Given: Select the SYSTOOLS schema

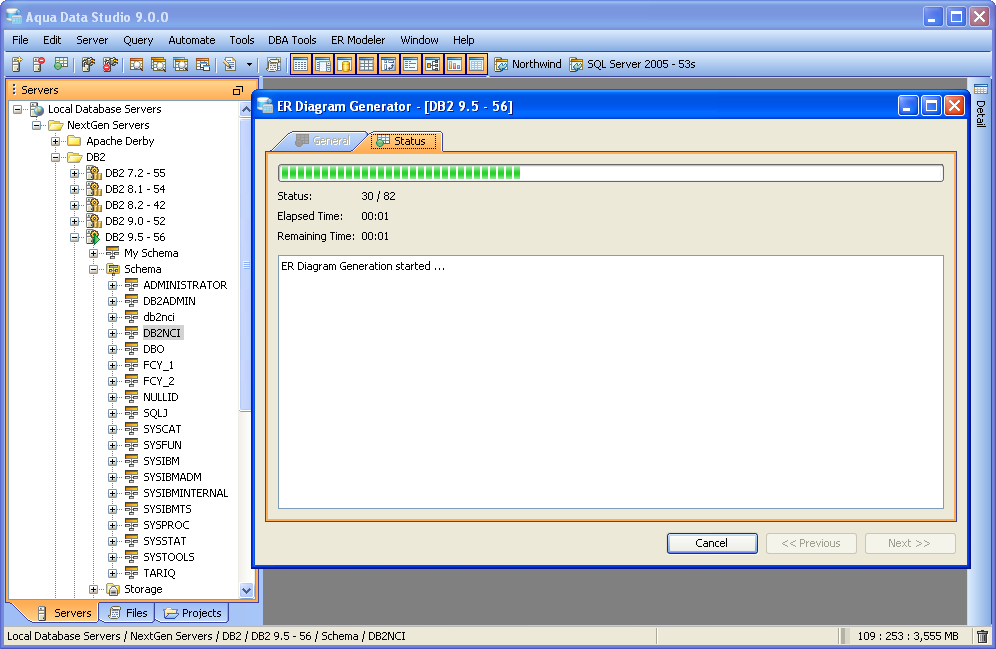Looking at the screenshot, I should click(169, 557).
